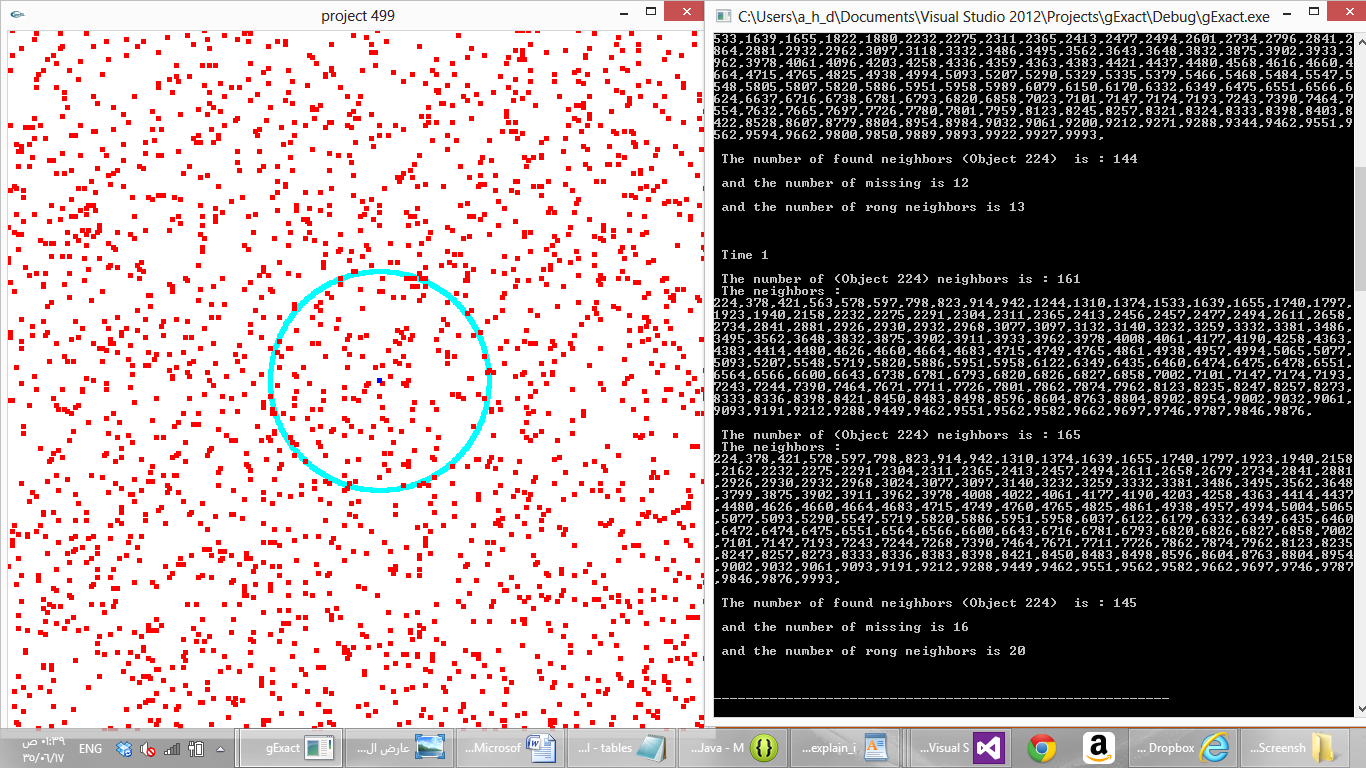Show hidden tray icons arrow
This screenshot has width=1366, height=768.
(x=220, y=749)
